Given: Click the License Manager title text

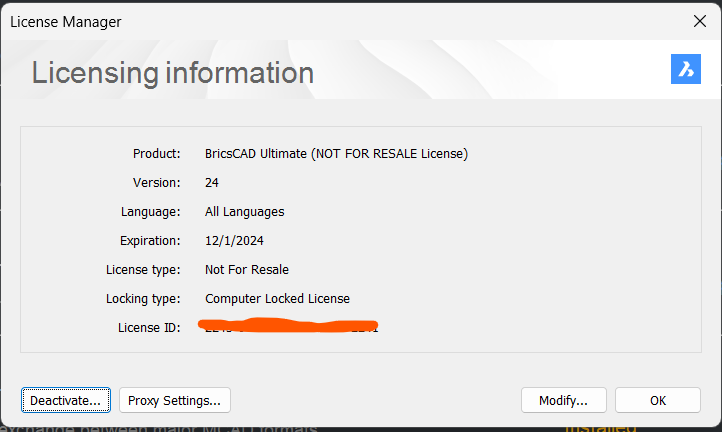Looking at the screenshot, I should point(66,22).
